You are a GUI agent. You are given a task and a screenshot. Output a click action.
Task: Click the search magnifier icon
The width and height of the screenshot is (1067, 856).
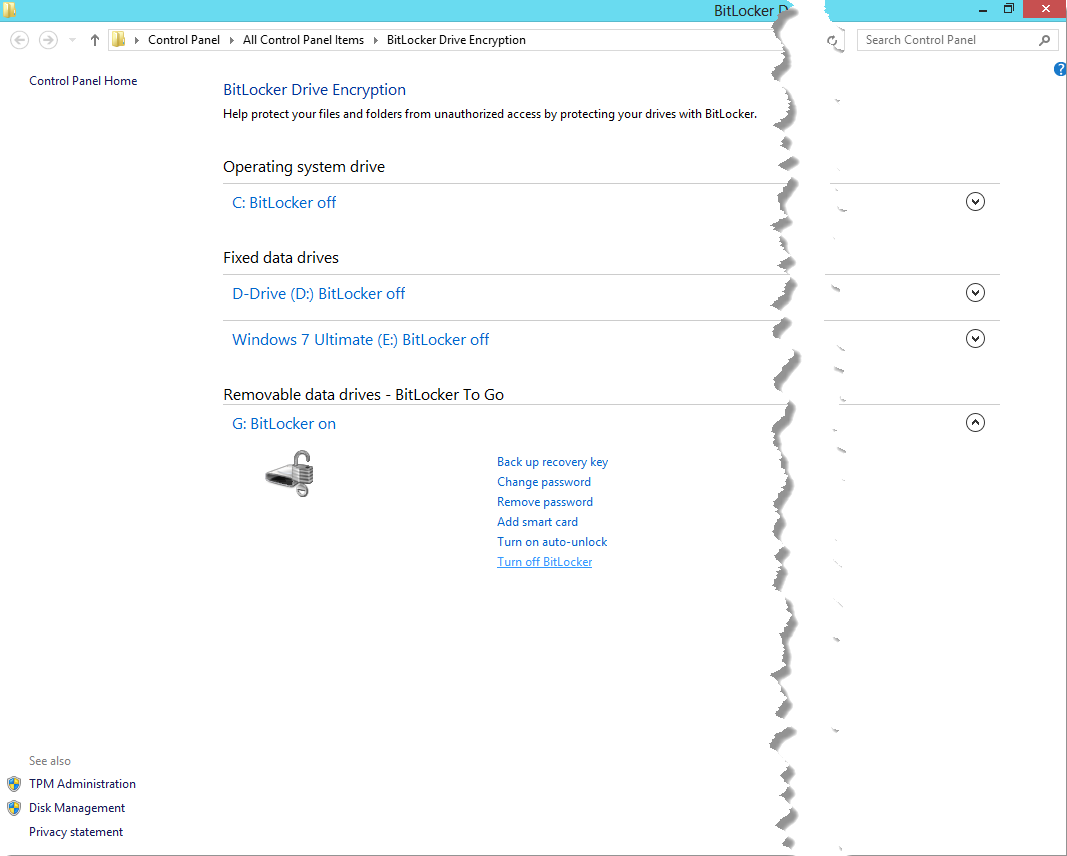[x=1045, y=40]
